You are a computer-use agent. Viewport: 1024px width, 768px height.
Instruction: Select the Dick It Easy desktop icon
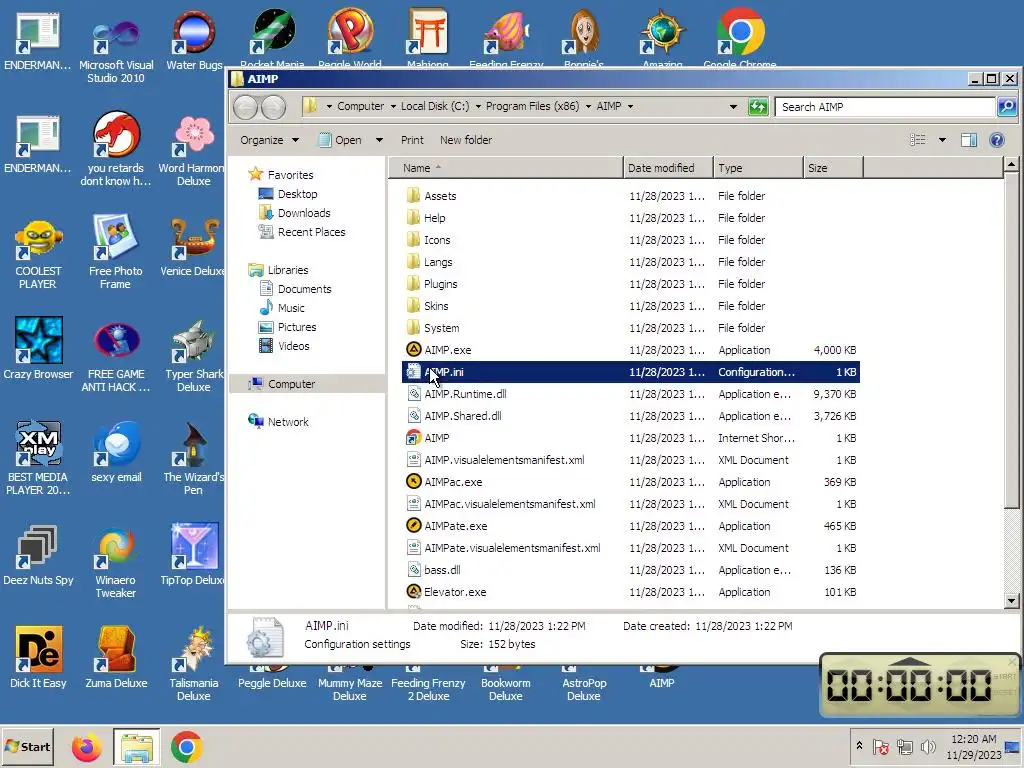pos(38,658)
